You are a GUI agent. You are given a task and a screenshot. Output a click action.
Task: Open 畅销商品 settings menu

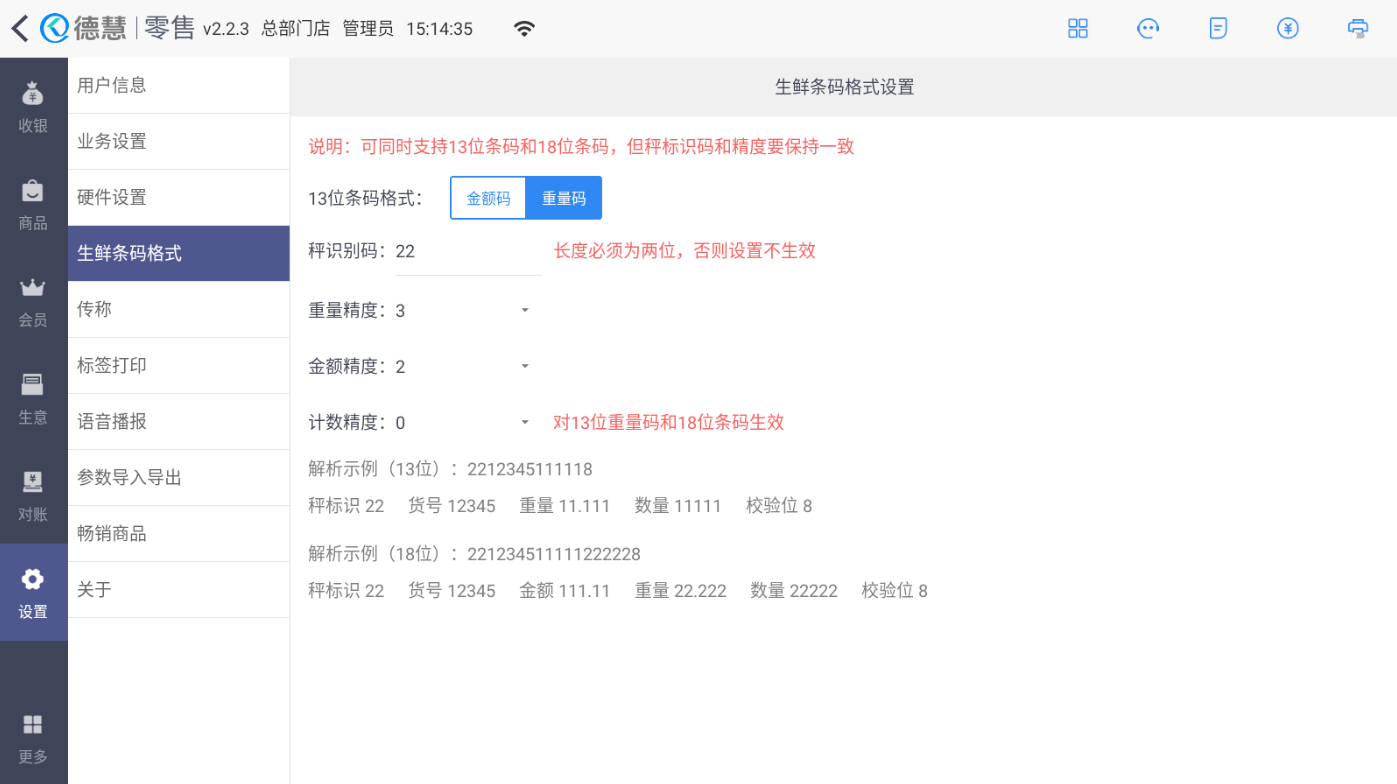[x=179, y=533]
